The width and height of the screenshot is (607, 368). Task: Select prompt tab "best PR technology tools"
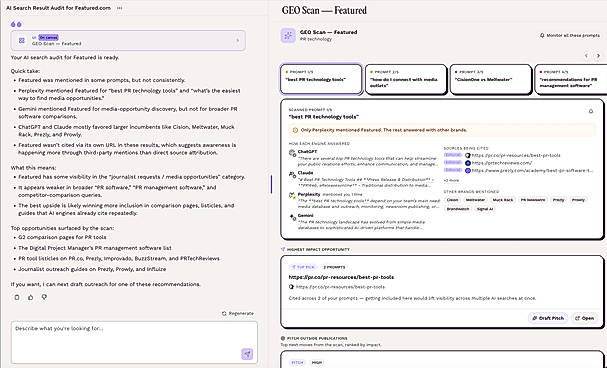[321, 79]
